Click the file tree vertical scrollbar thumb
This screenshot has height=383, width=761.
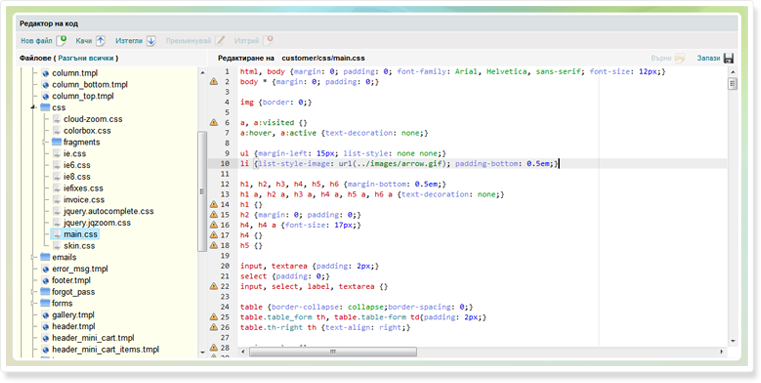tap(202, 191)
